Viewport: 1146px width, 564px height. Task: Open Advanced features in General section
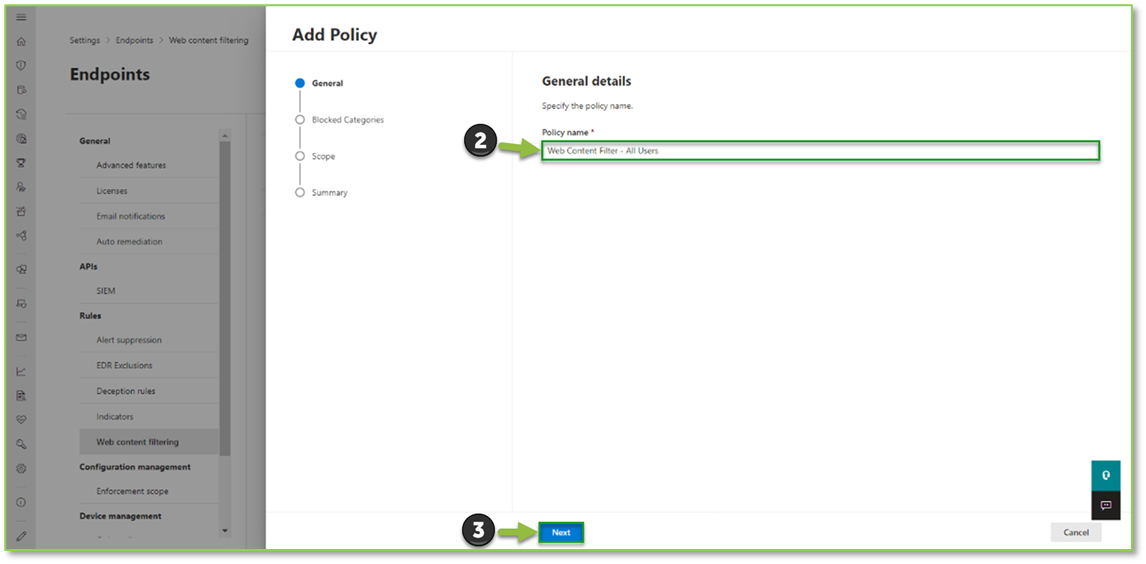click(x=131, y=166)
